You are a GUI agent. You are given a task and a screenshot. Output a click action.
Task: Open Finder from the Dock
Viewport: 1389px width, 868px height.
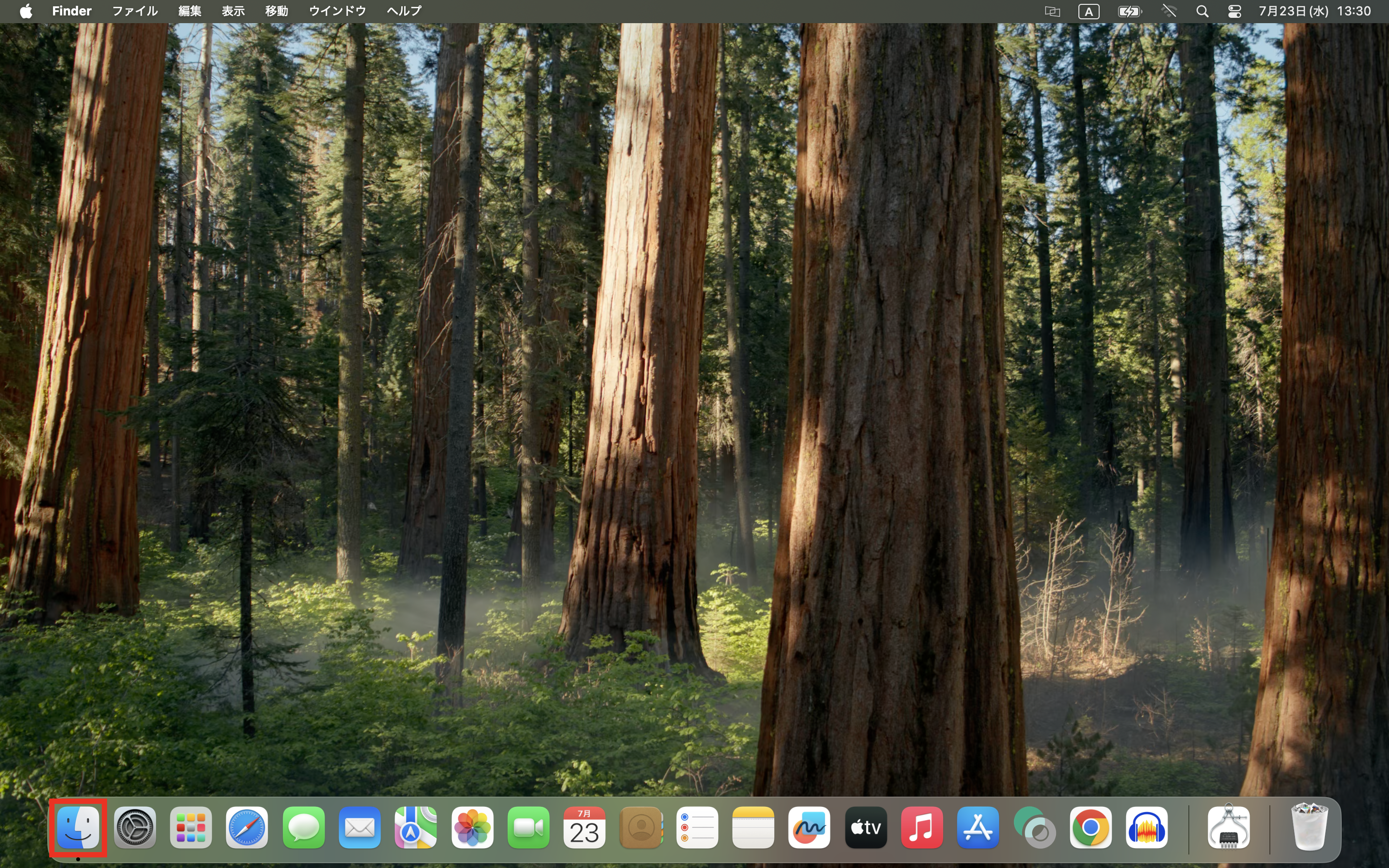click(x=78, y=827)
